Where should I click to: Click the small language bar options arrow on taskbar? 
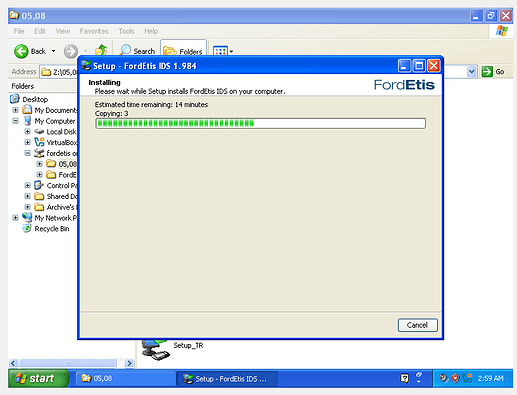[419, 381]
